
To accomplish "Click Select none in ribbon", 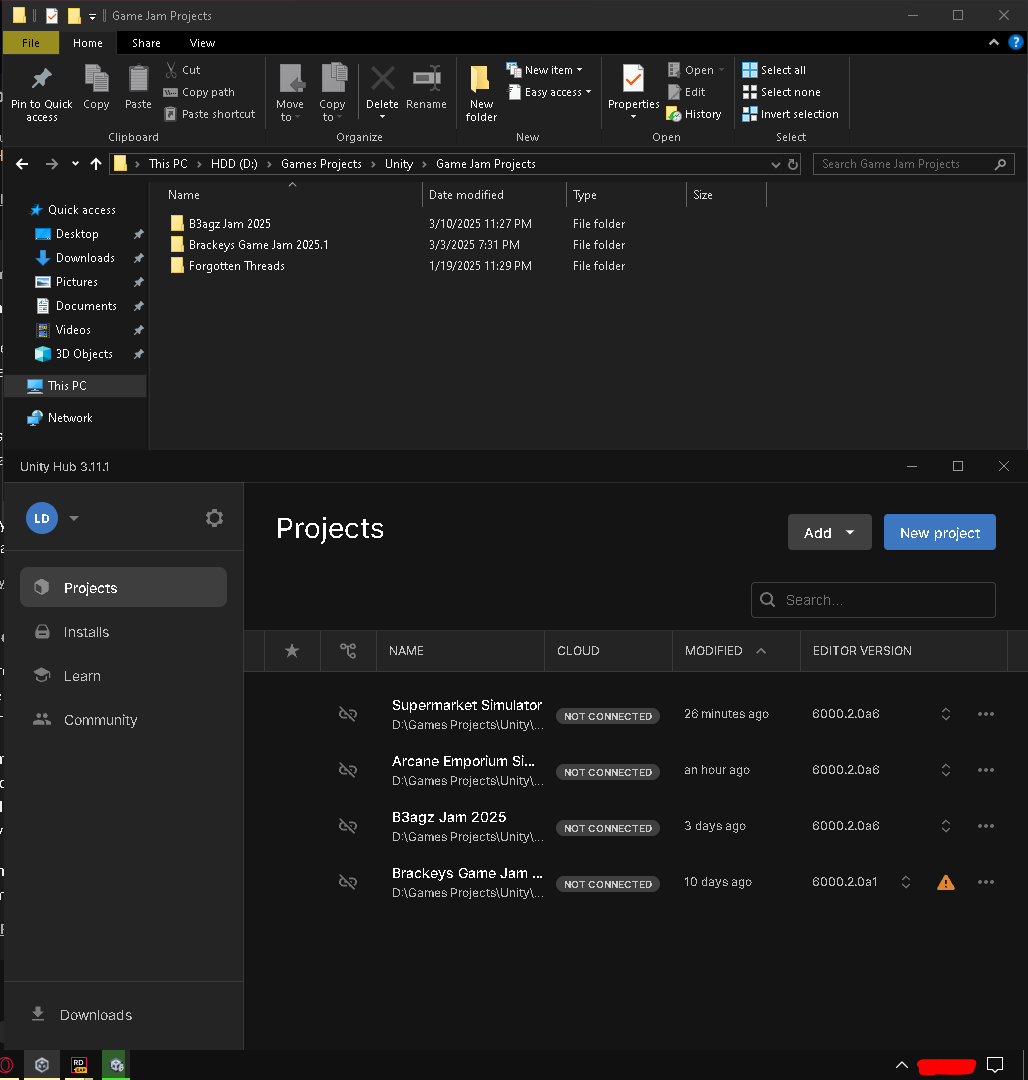I will coord(782,92).
